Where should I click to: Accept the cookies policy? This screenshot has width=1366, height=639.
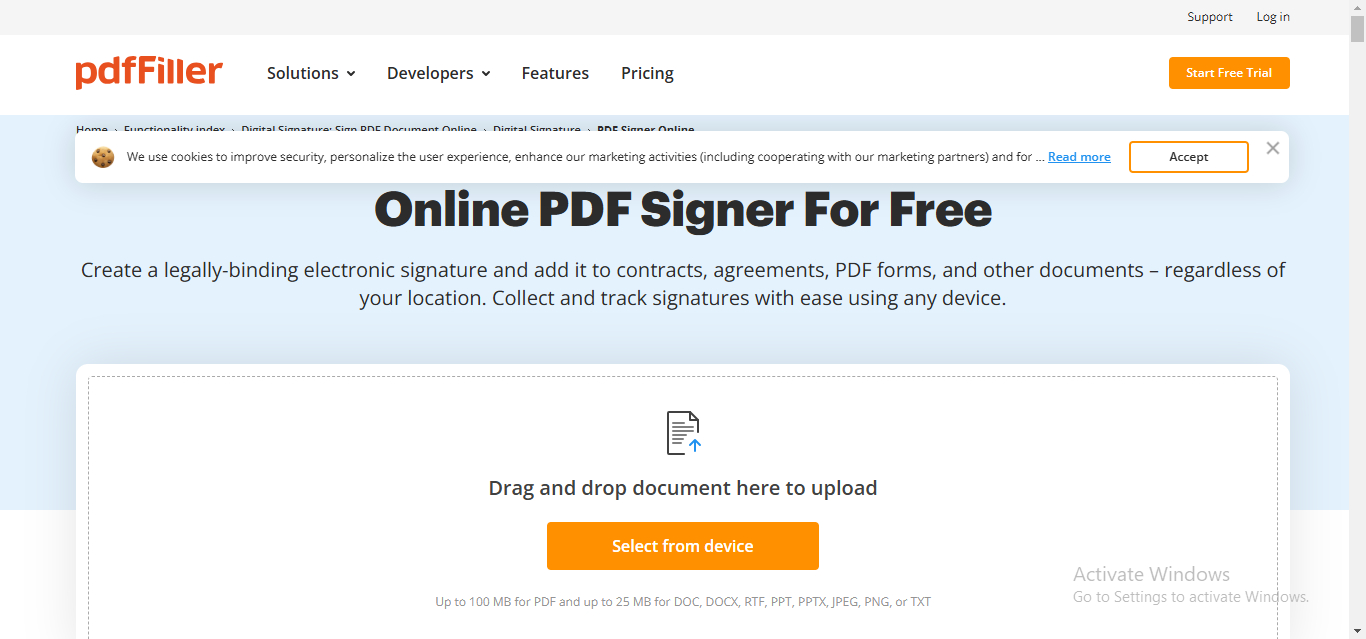pyautogui.click(x=1189, y=157)
